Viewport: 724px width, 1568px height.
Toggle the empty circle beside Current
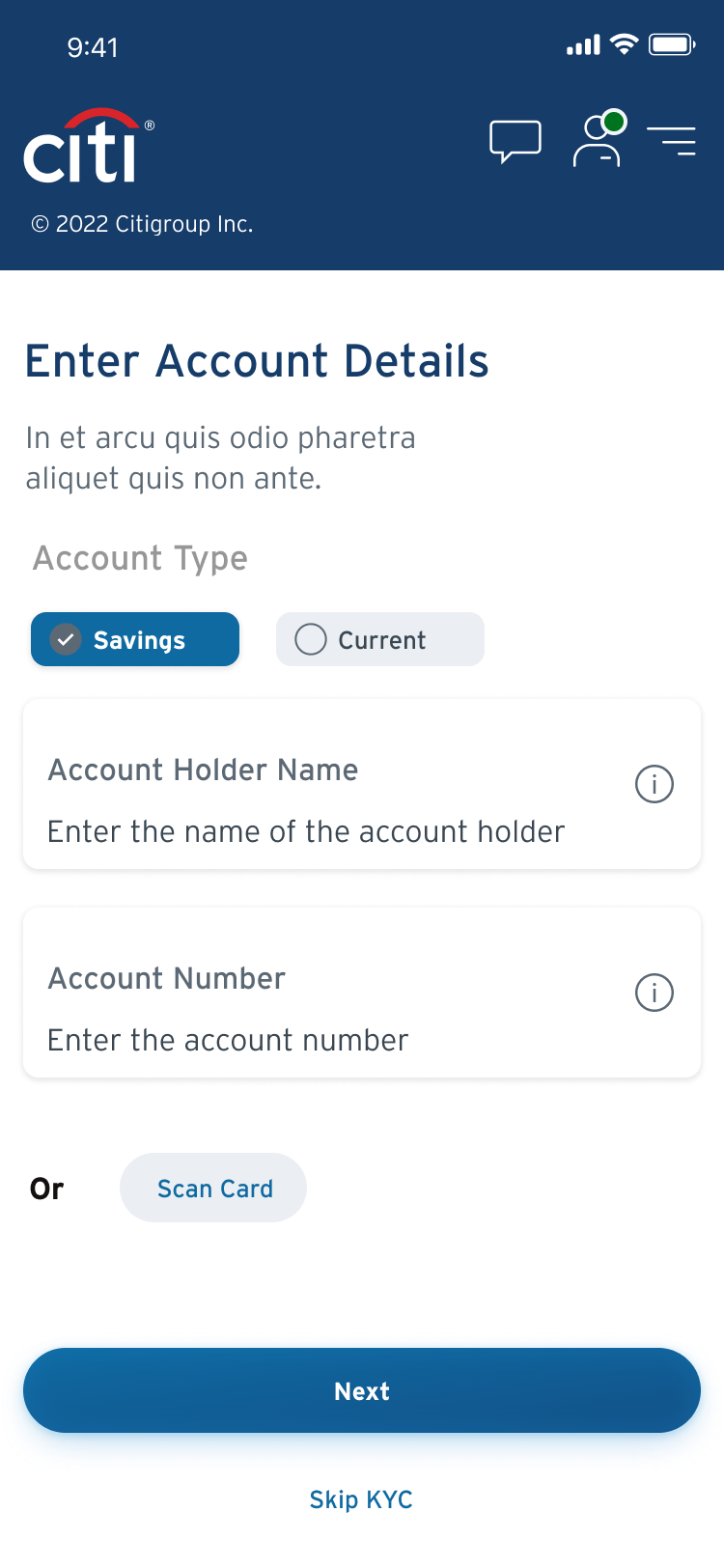pos(311,639)
